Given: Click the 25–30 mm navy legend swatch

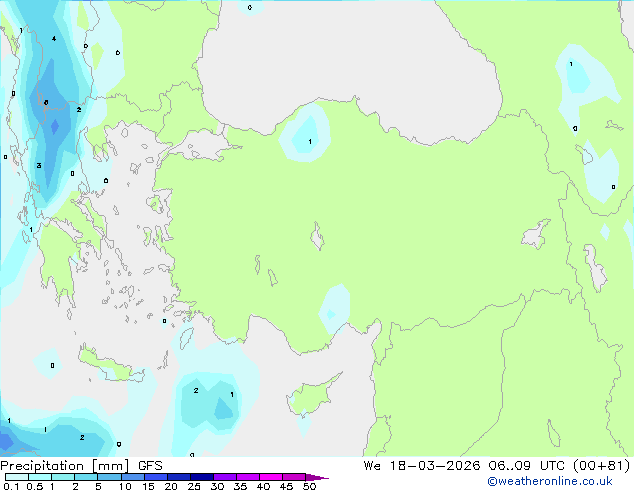Looking at the screenshot, I should (x=202, y=477).
